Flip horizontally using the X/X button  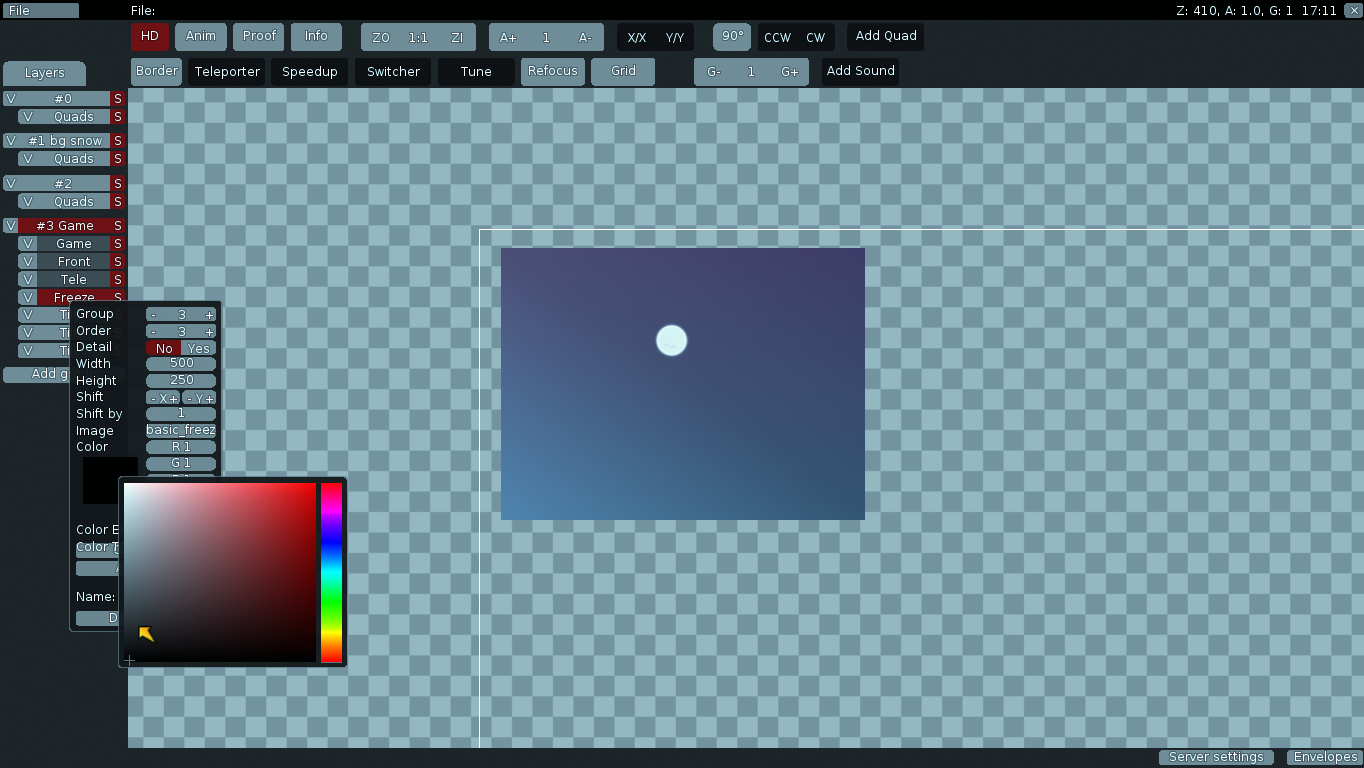pos(637,38)
